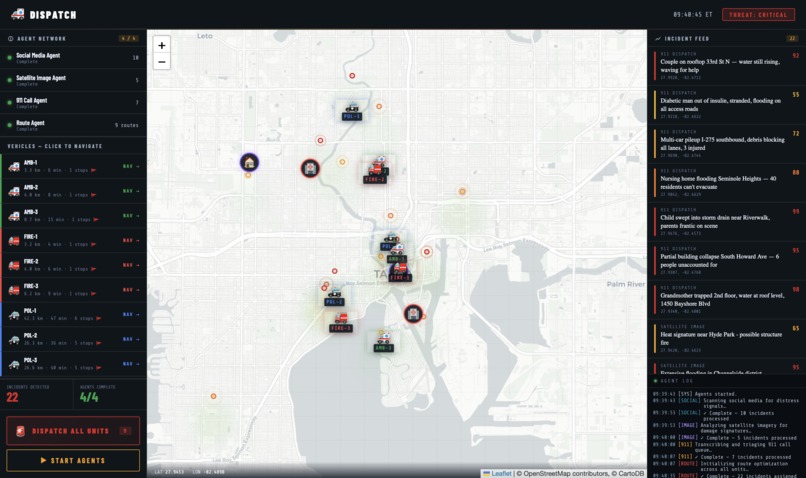This screenshot has width=806, height=478.
Task: Click the hospital marker northeast of AMB-3 unit
Action: (x=413, y=313)
